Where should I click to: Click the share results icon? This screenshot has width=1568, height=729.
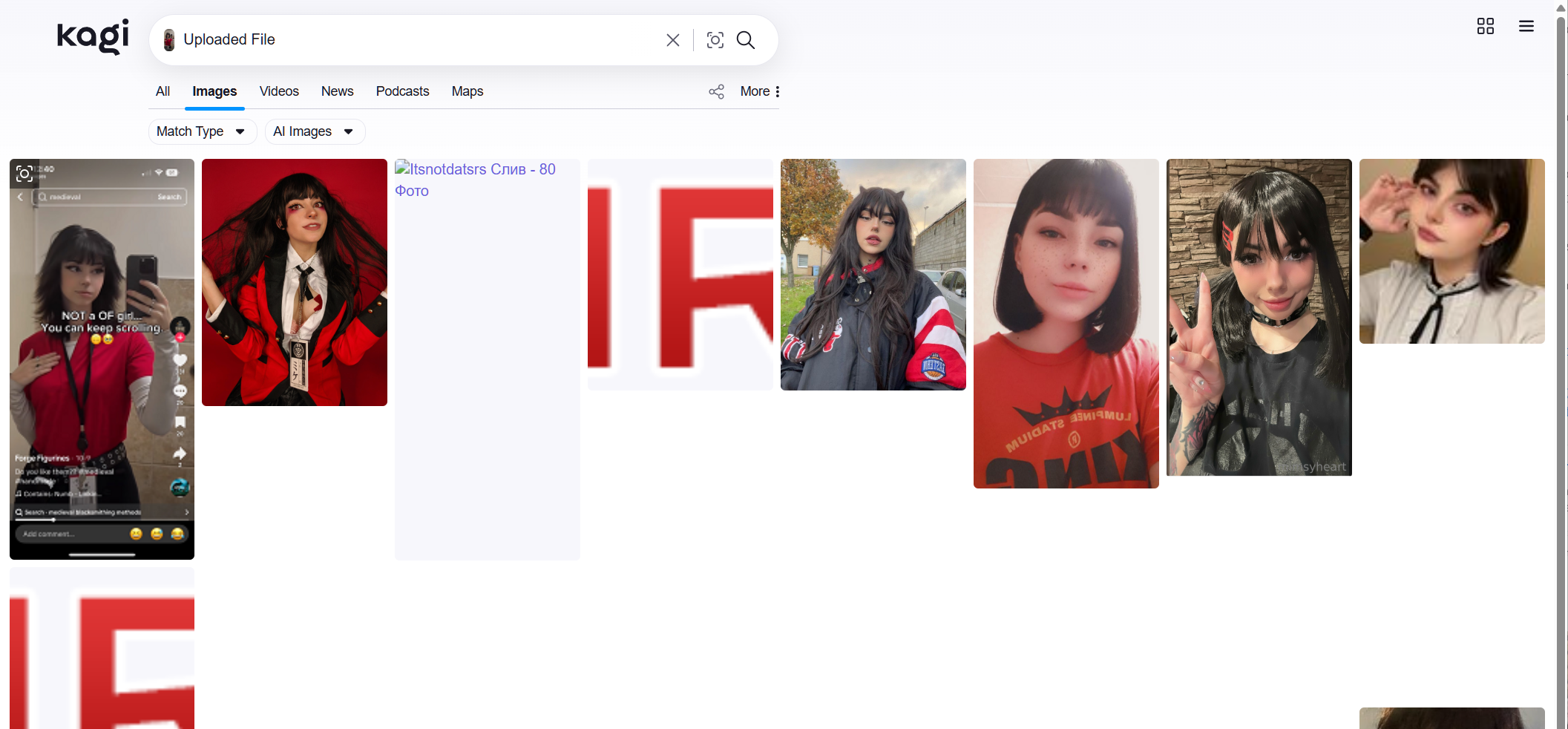(x=716, y=91)
